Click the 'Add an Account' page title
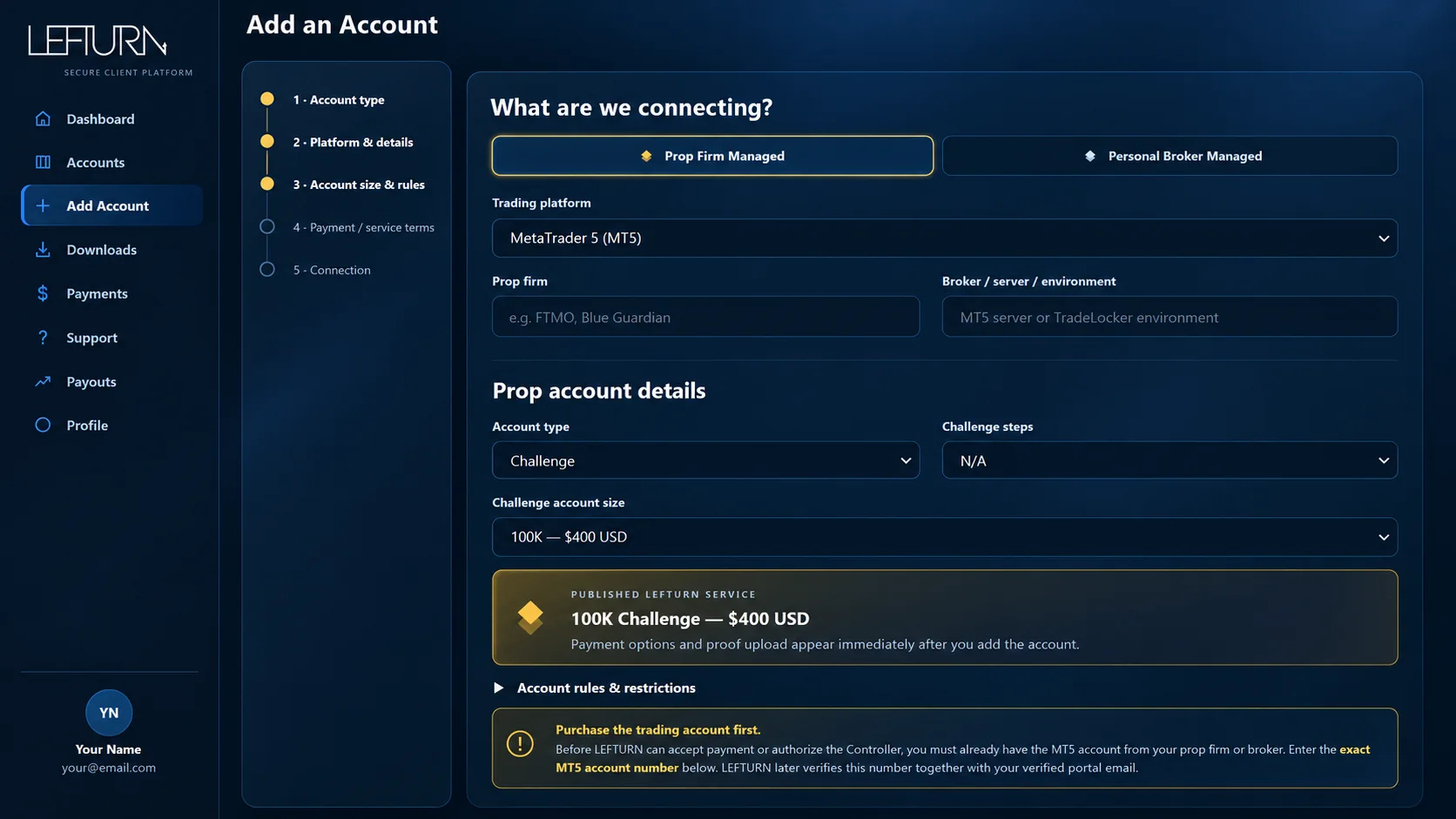This screenshot has height=819, width=1456. (342, 24)
